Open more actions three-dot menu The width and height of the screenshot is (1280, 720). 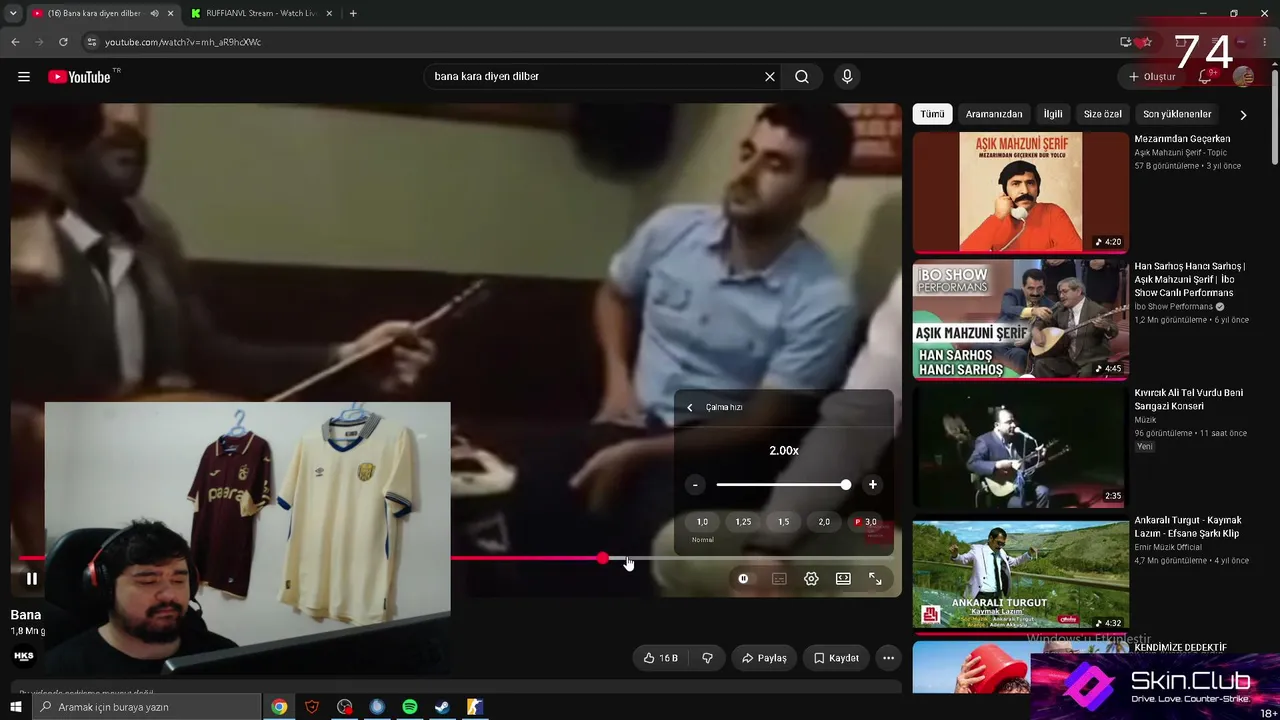888,658
